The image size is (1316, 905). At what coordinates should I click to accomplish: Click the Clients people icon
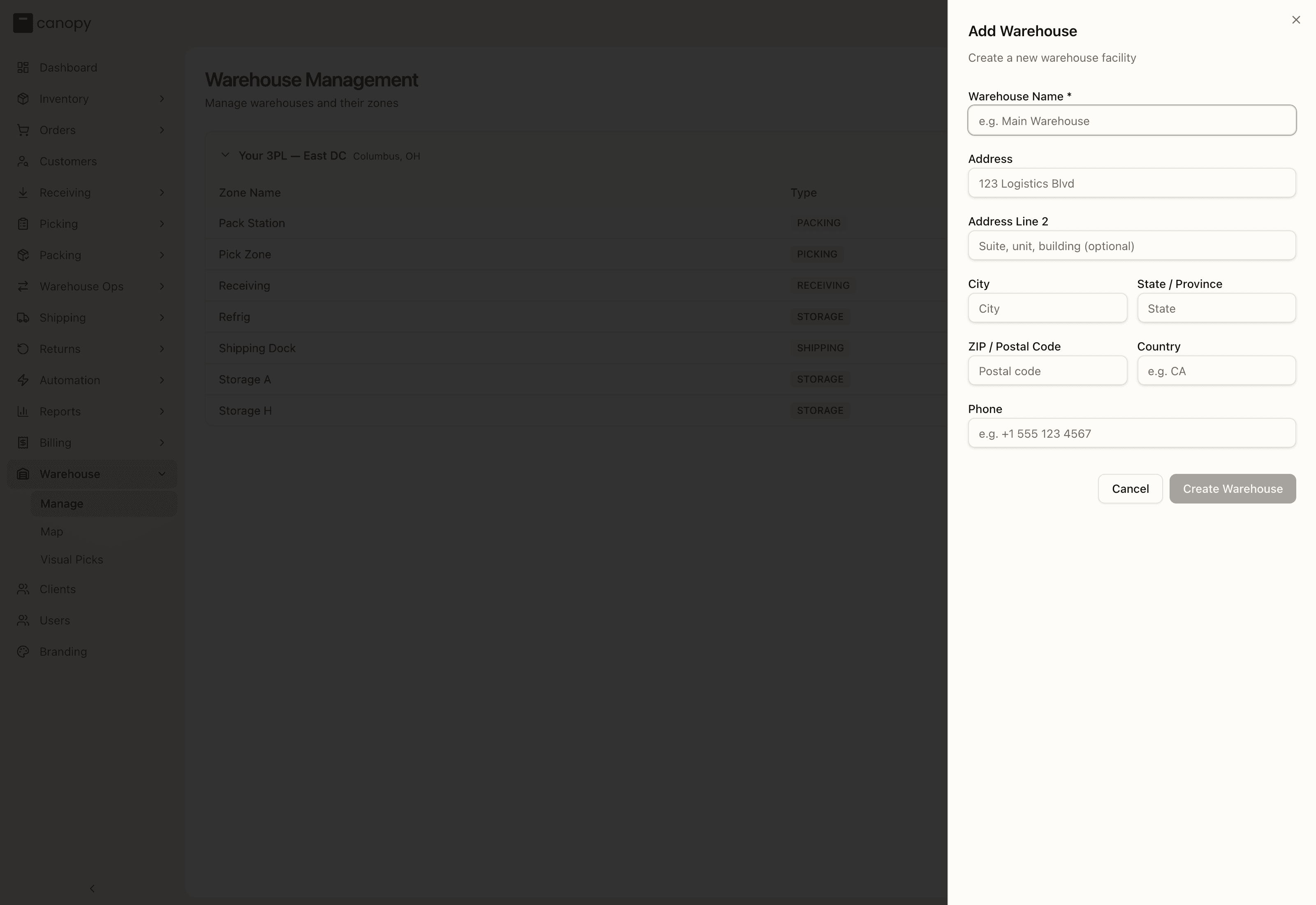pos(23,589)
